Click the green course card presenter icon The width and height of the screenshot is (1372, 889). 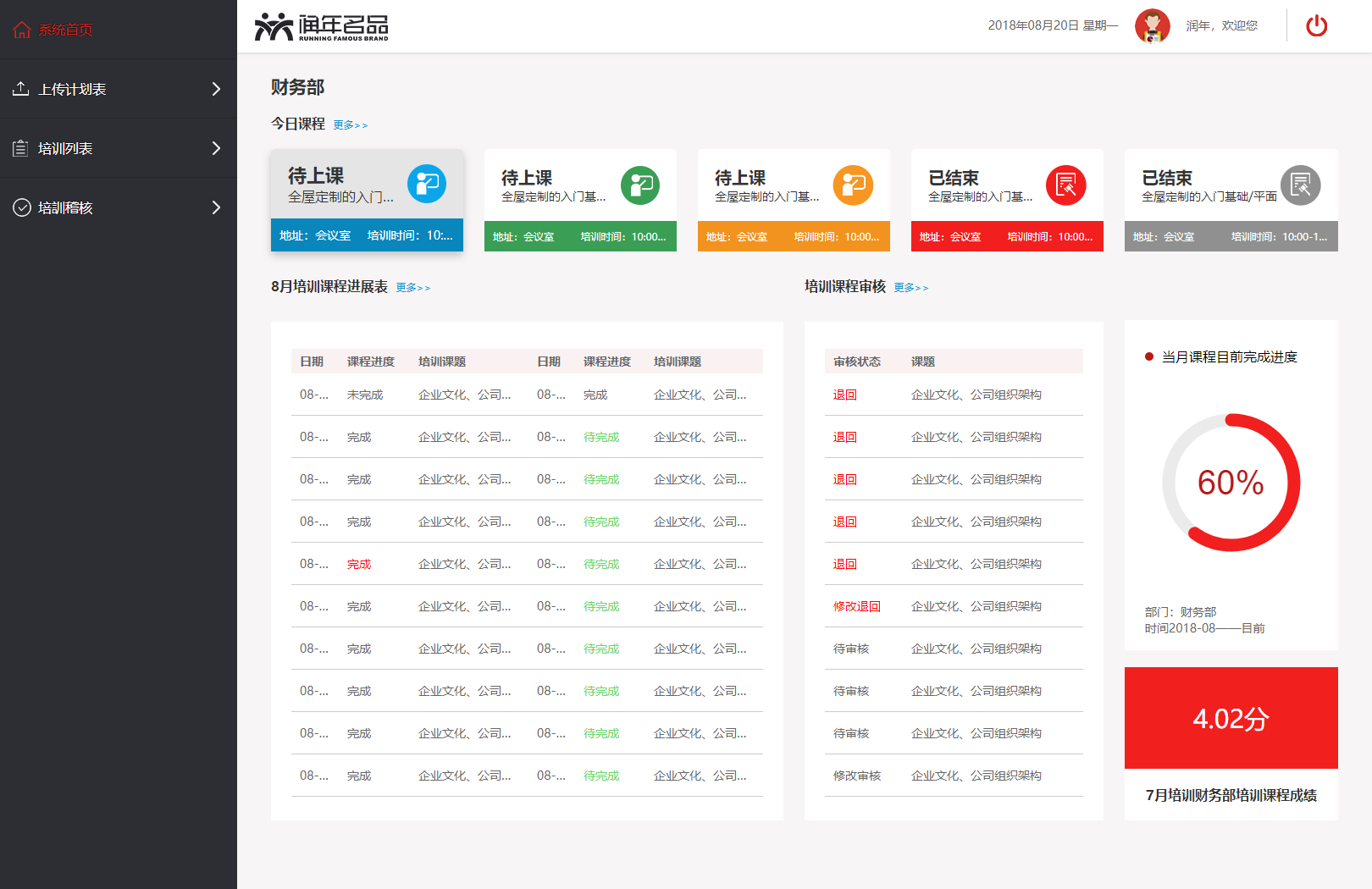[x=640, y=185]
